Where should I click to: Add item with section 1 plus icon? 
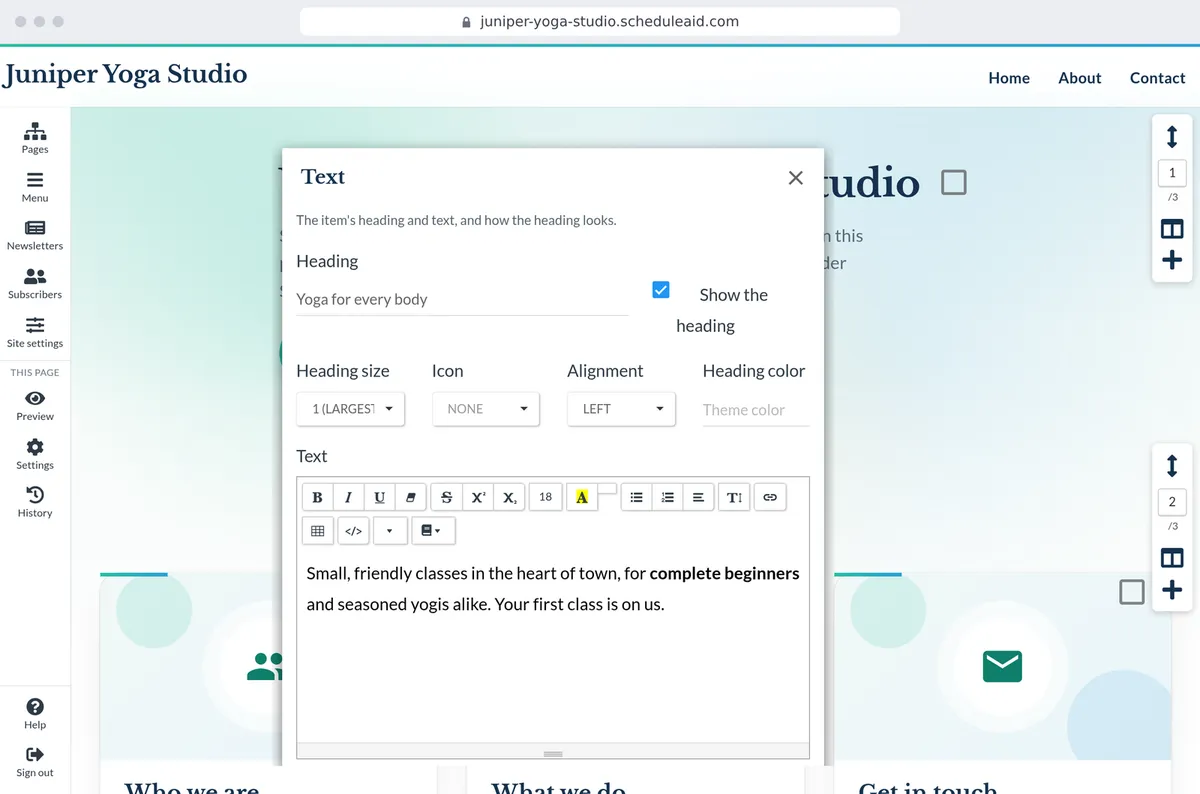pyautogui.click(x=1172, y=260)
